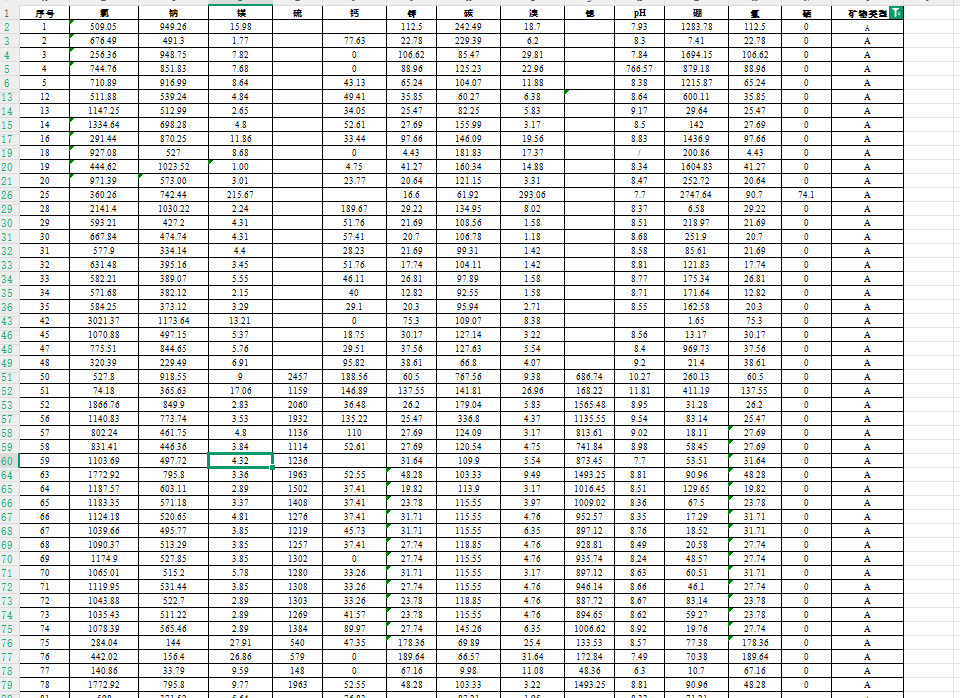Select row header 26
Screen dimensions: 960x698
[x=7, y=195]
